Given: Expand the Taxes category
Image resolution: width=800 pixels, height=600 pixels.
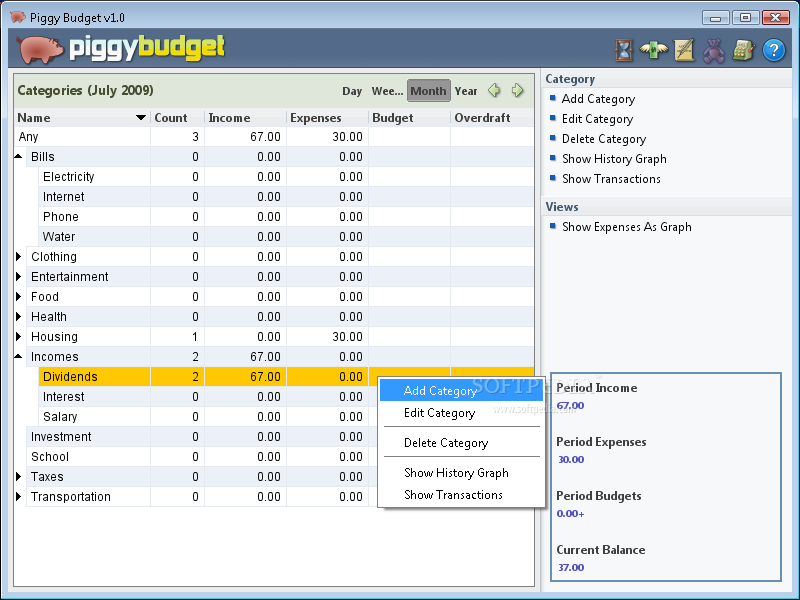Looking at the screenshot, I should pyautogui.click(x=18, y=477).
